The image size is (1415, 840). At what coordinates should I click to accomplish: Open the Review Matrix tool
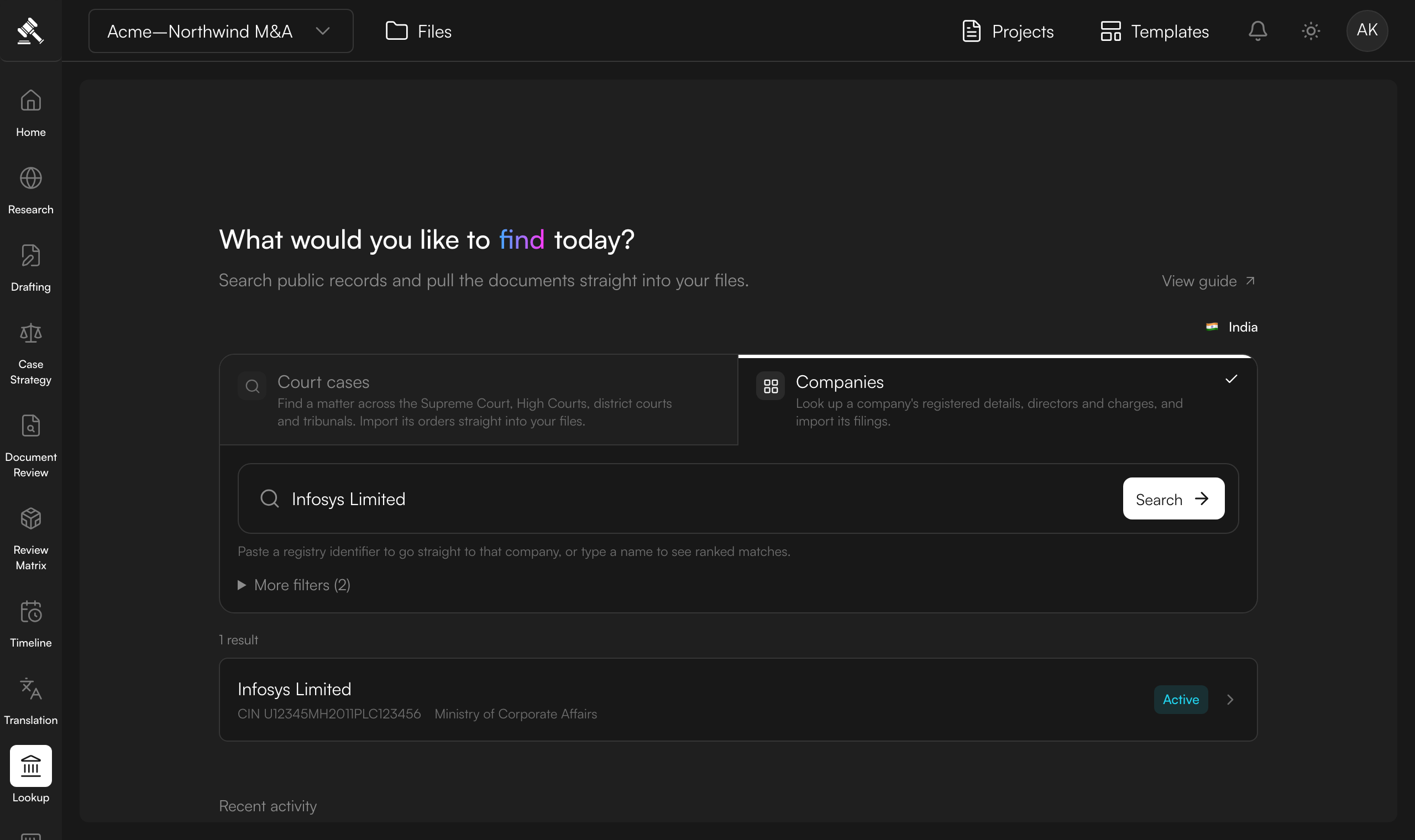pyautogui.click(x=30, y=539)
